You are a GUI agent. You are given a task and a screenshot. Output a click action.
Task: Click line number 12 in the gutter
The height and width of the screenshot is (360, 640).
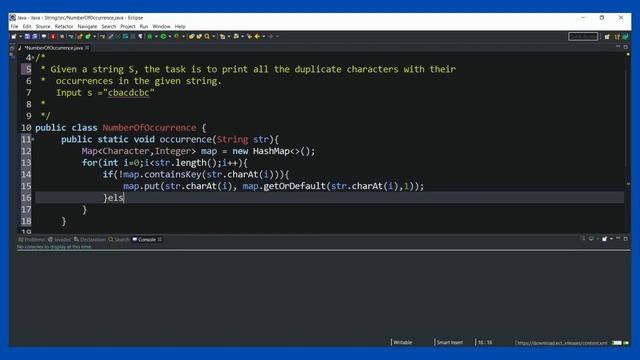tap(26, 151)
